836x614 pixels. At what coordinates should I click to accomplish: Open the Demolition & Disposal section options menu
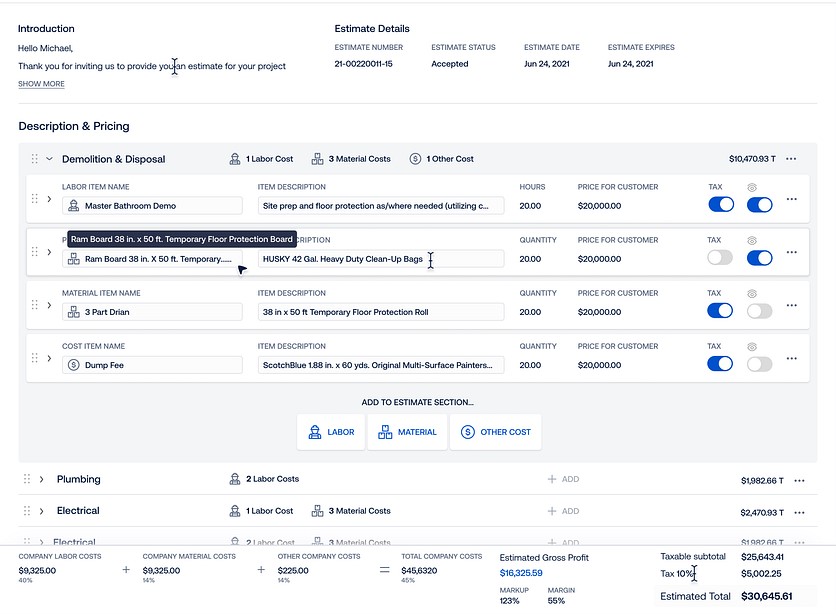[x=791, y=159]
